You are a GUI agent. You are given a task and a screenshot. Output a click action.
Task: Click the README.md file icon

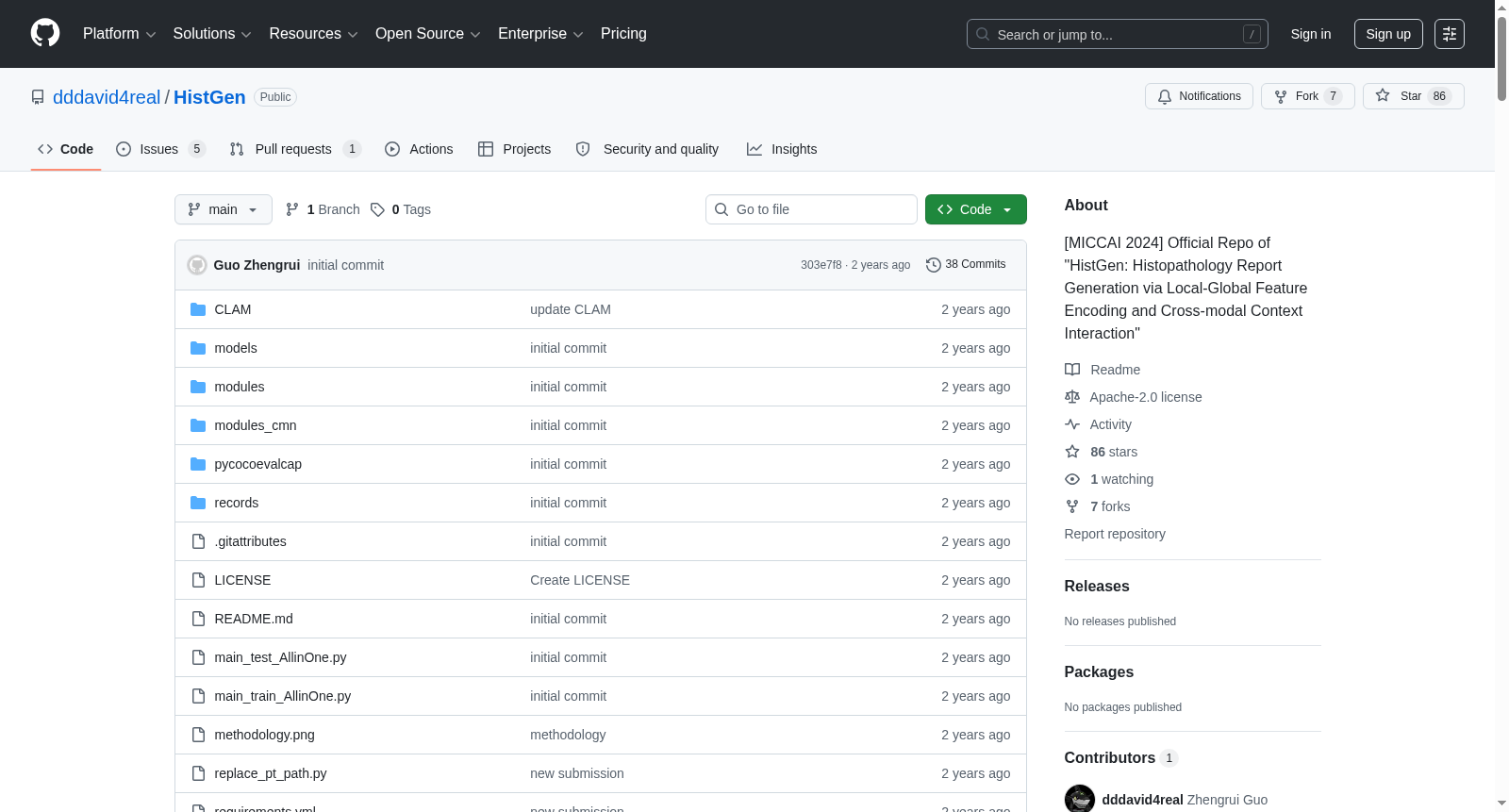coord(198,619)
